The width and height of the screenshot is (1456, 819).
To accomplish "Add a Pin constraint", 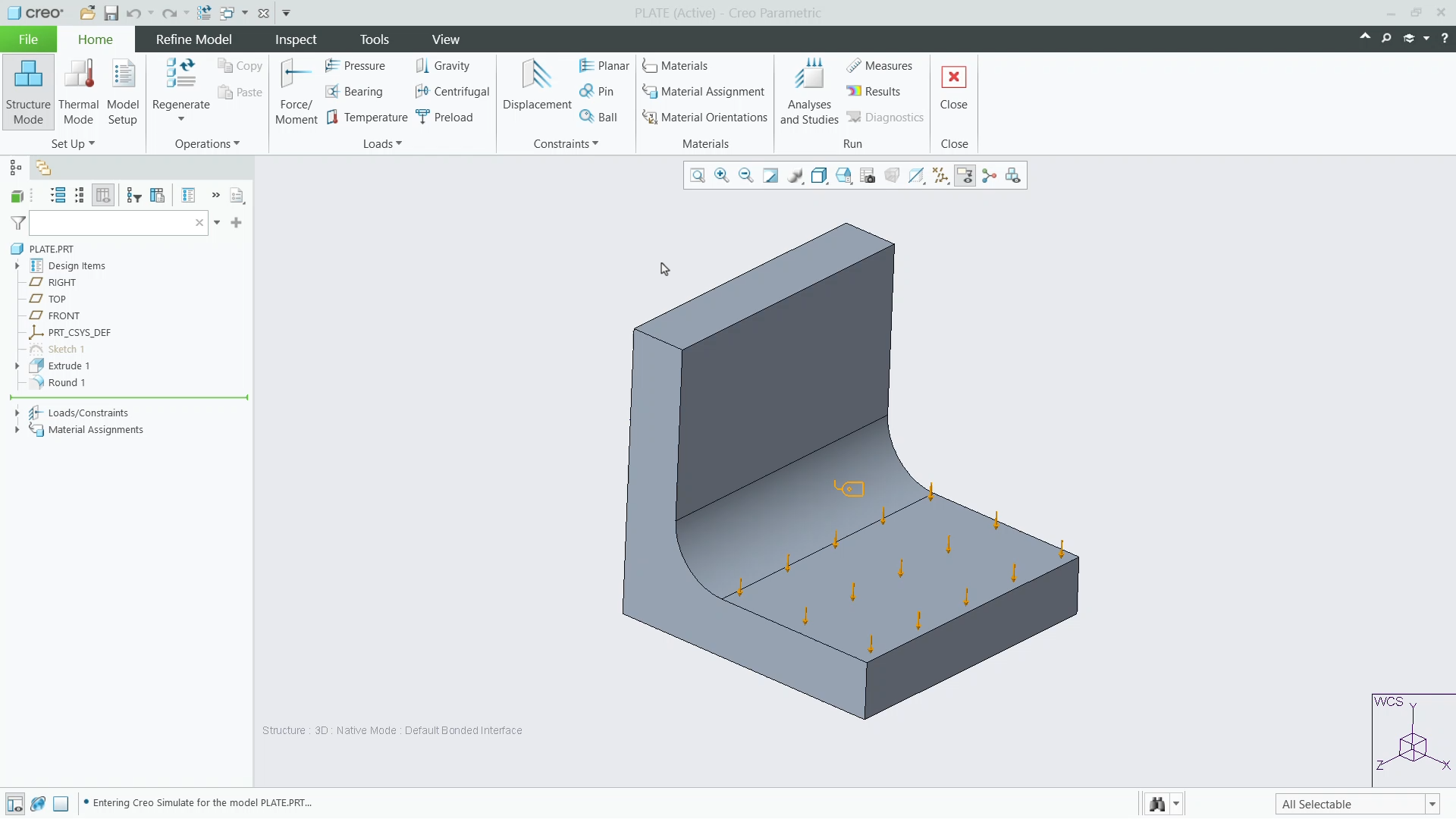I will [596, 92].
